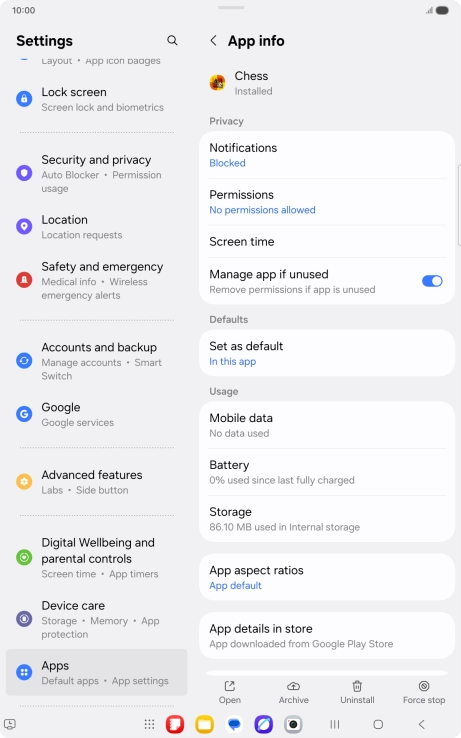Screen dimensions: 461x738
Task: Open Notifications settings for Chess
Action: pos(327,155)
